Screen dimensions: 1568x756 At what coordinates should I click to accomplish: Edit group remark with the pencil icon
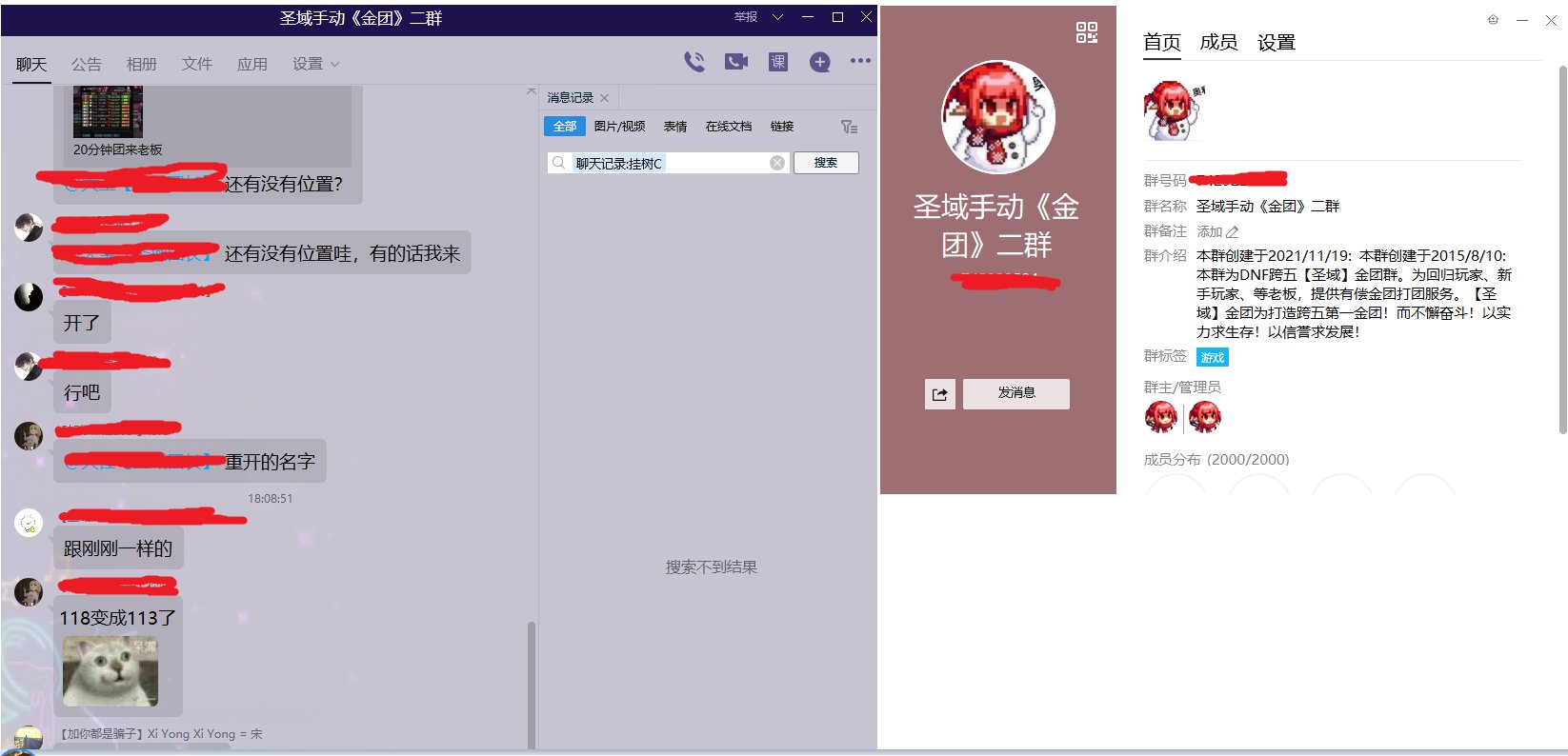click(x=1232, y=231)
